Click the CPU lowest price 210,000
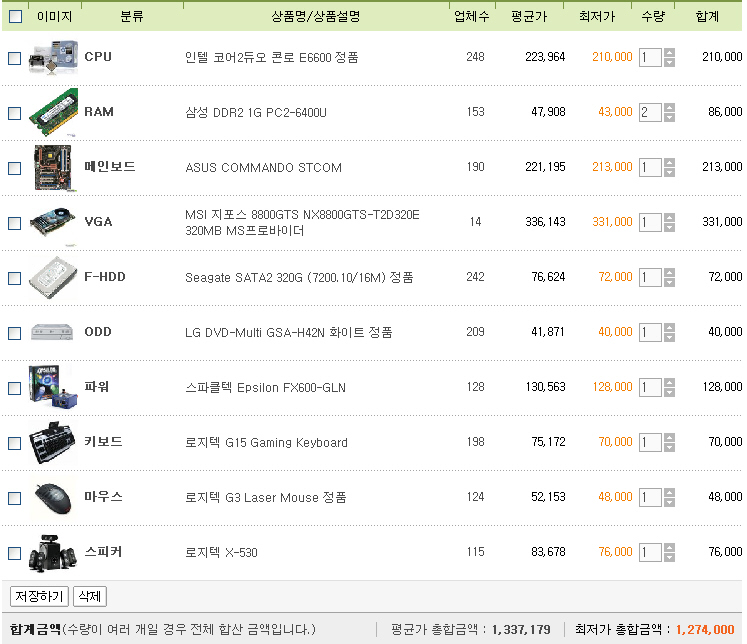 click(612, 57)
